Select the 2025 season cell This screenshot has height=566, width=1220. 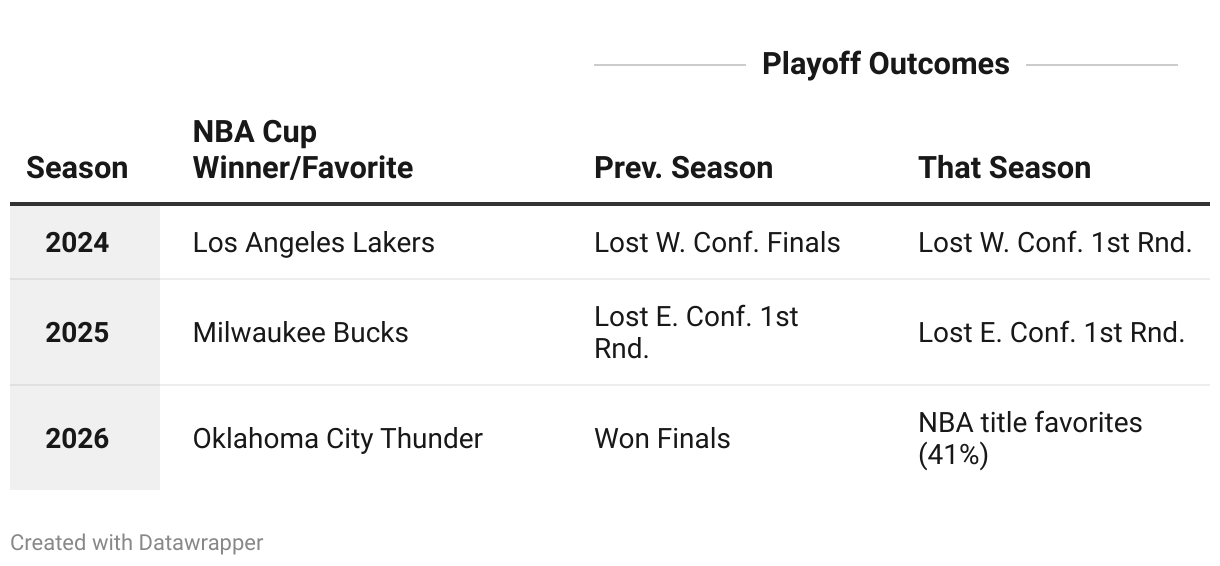click(x=77, y=332)
